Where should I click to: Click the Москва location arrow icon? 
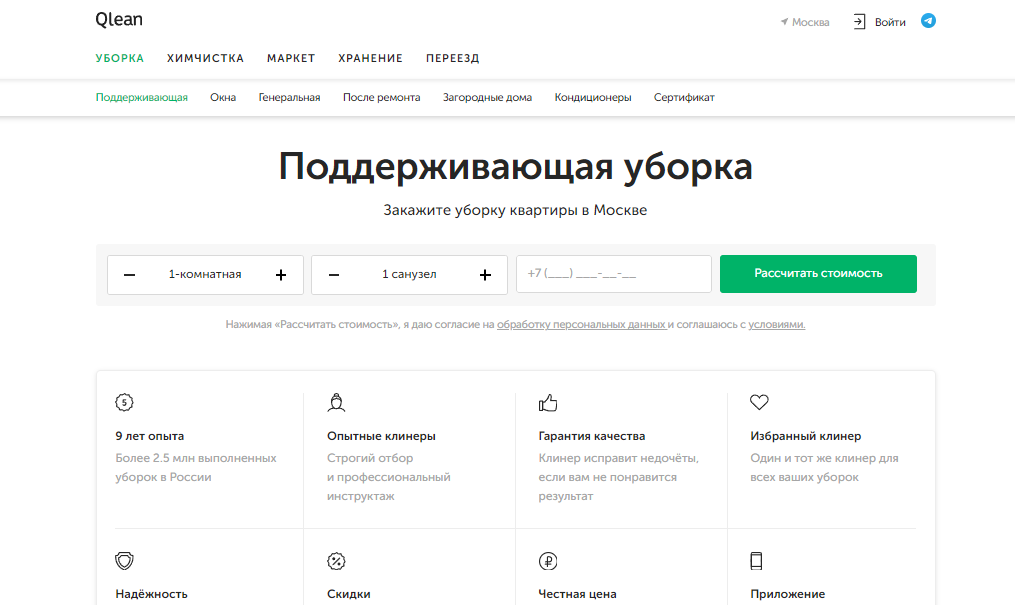785,22
